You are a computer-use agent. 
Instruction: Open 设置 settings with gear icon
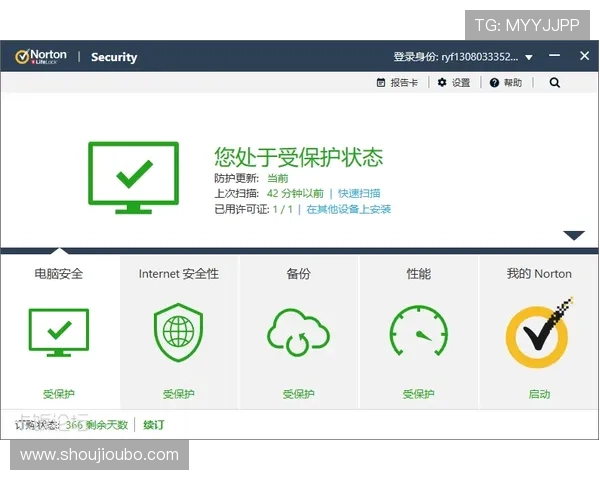pyautogui.click(x=454, y=83)
